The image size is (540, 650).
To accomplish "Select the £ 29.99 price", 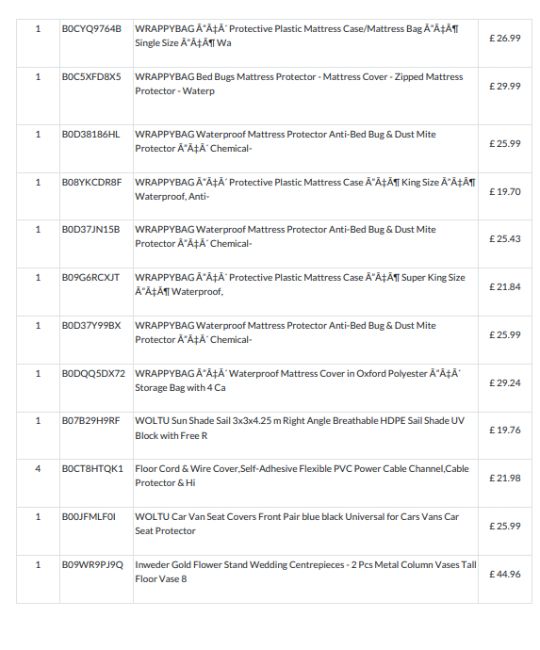I will click(x=505, y=86).
